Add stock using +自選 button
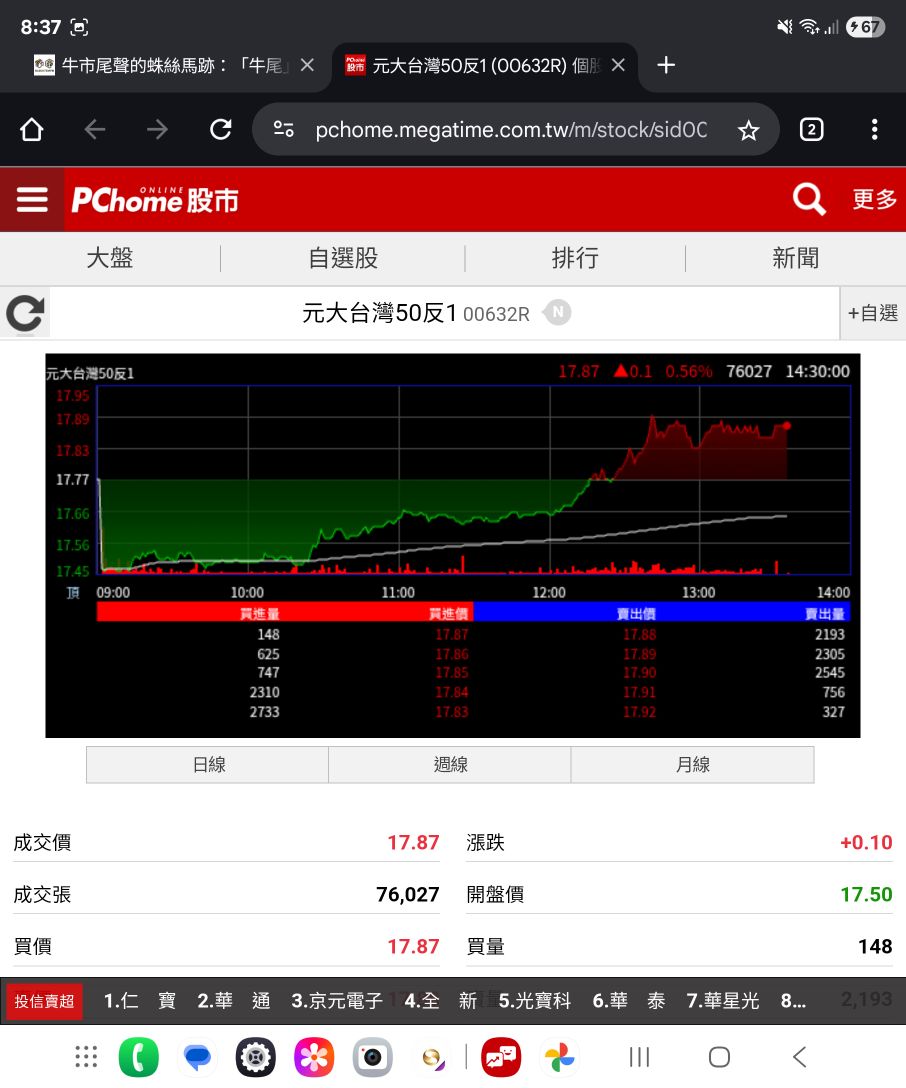 click(x=873, y=313)
